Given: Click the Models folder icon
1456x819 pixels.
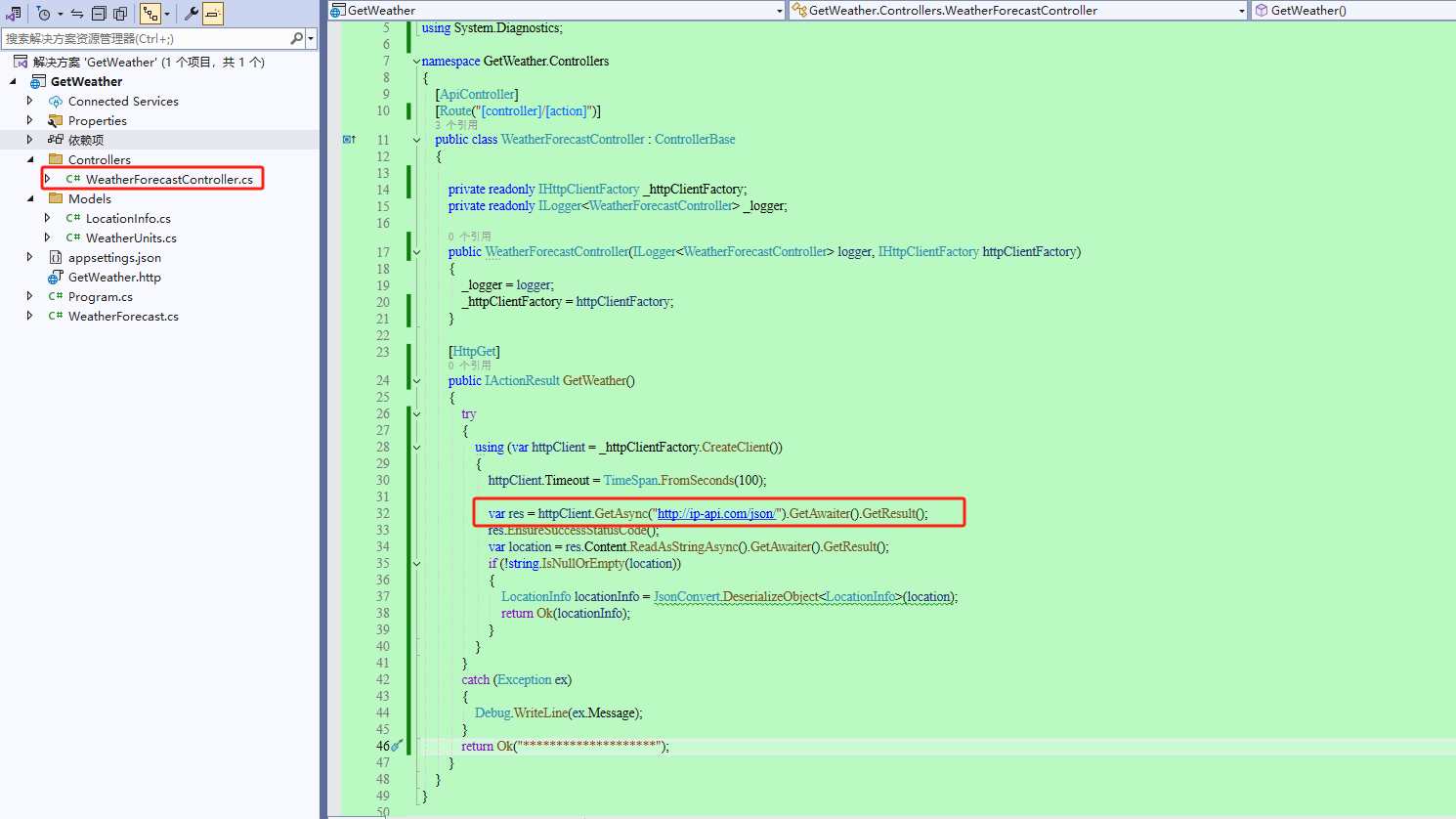Looking at the screenshot, I should tap(56, 198).
